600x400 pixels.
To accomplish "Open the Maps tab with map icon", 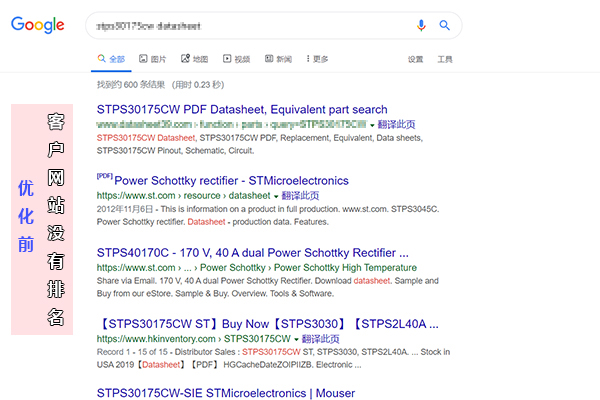I will click(x=194, y=59).
